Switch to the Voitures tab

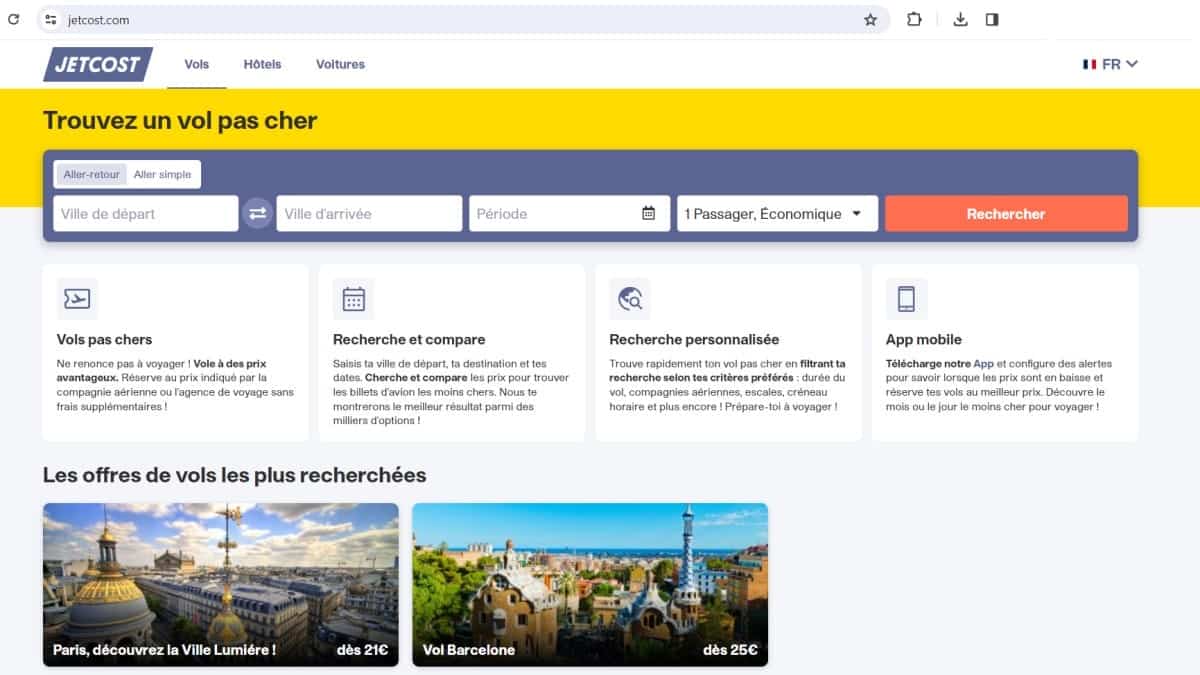click(x=340, y=64)
